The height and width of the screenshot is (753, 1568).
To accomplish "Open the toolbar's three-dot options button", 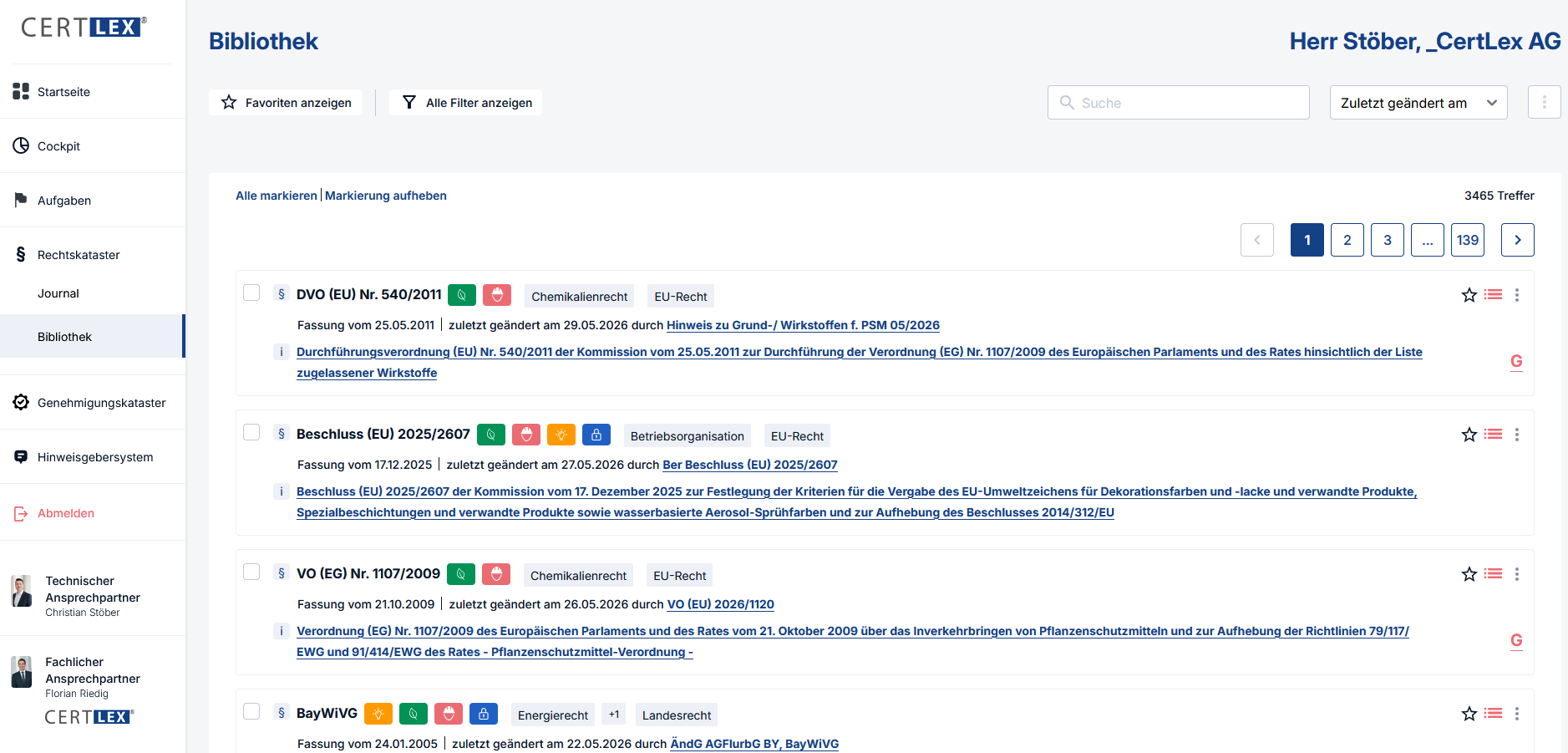I will [1544, 102].
